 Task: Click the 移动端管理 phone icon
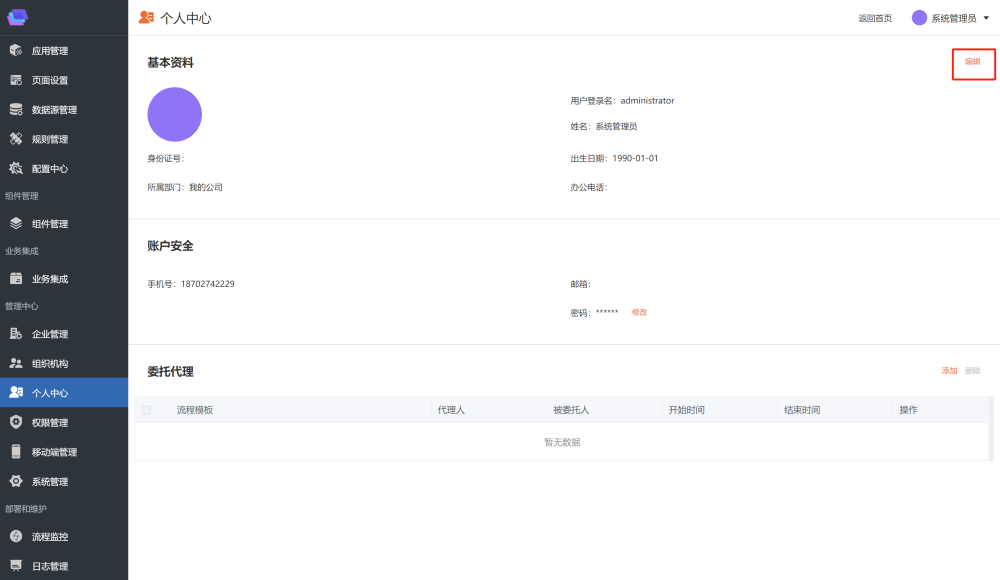pos(16,452)
